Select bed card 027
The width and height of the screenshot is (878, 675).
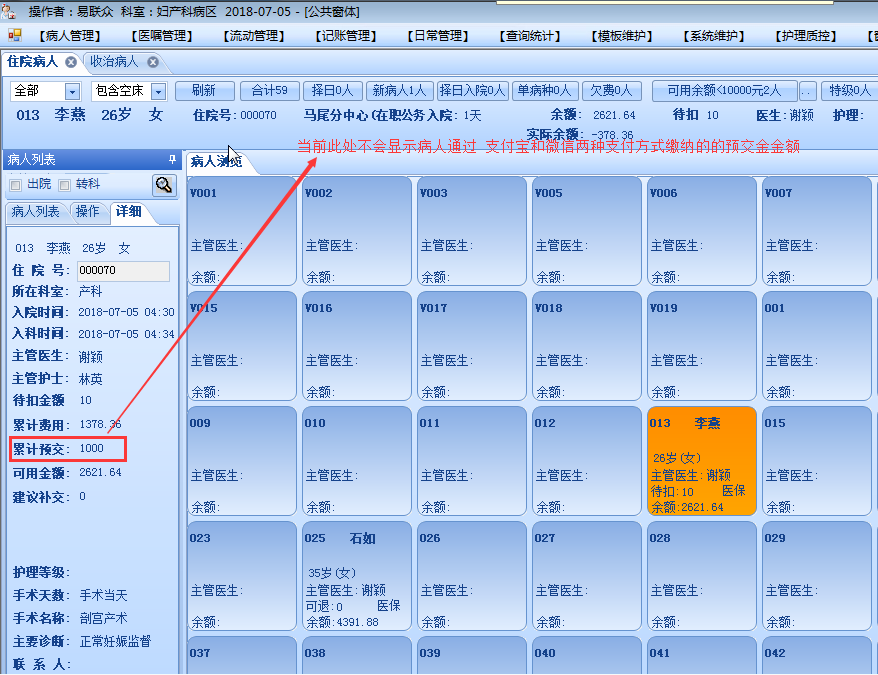pyautogui.click(x=586, y=576)
